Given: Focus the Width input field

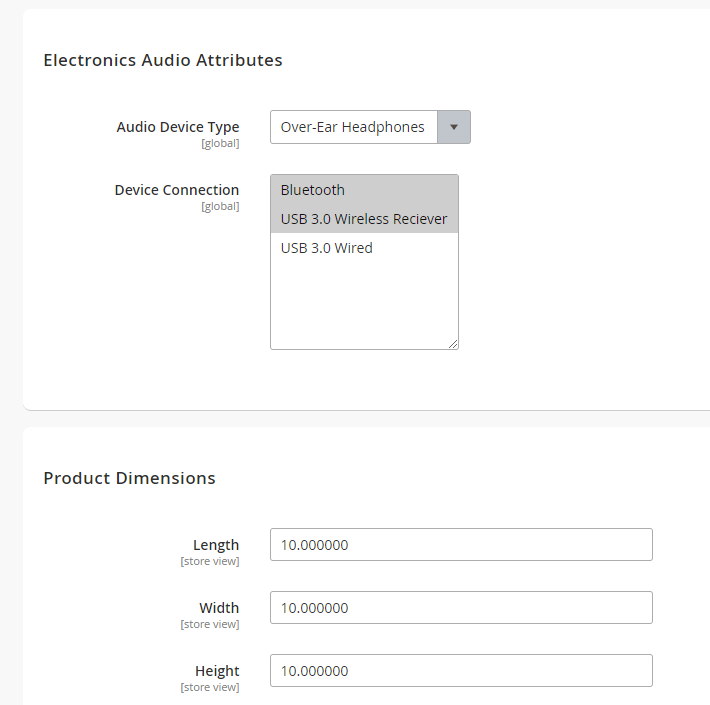Looking at the screenshot, I should [x=461, y=608].
